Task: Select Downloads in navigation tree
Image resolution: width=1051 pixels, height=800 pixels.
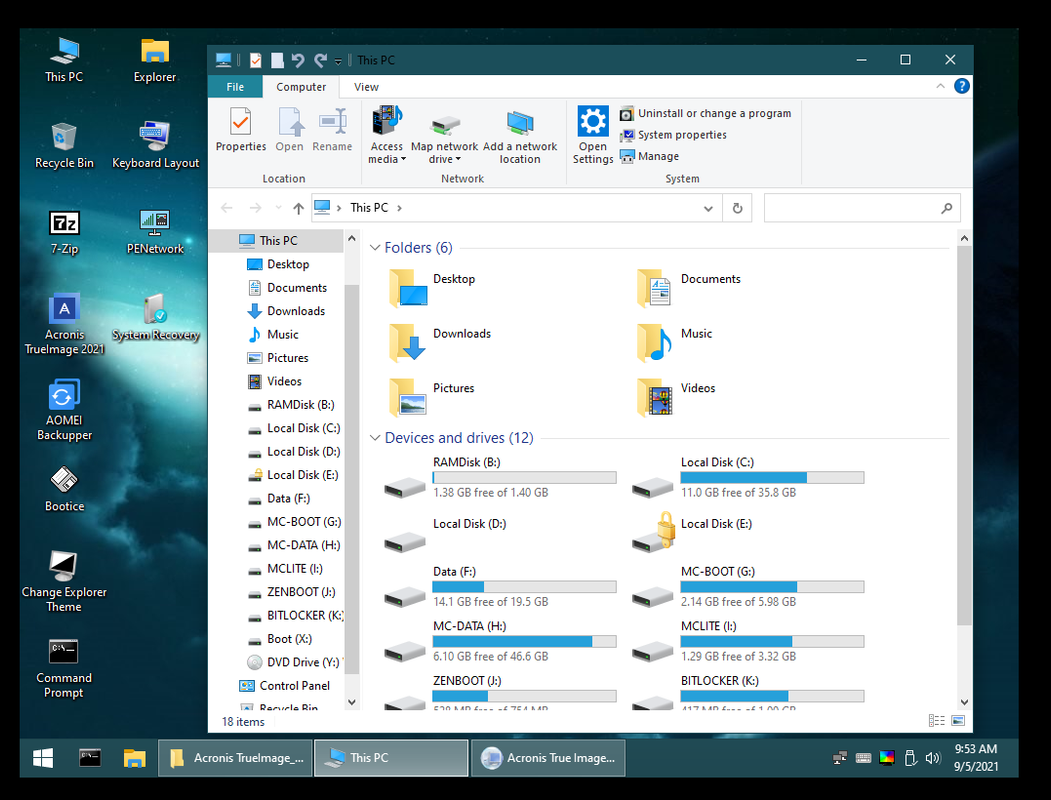Action: (x=296, y=311)
